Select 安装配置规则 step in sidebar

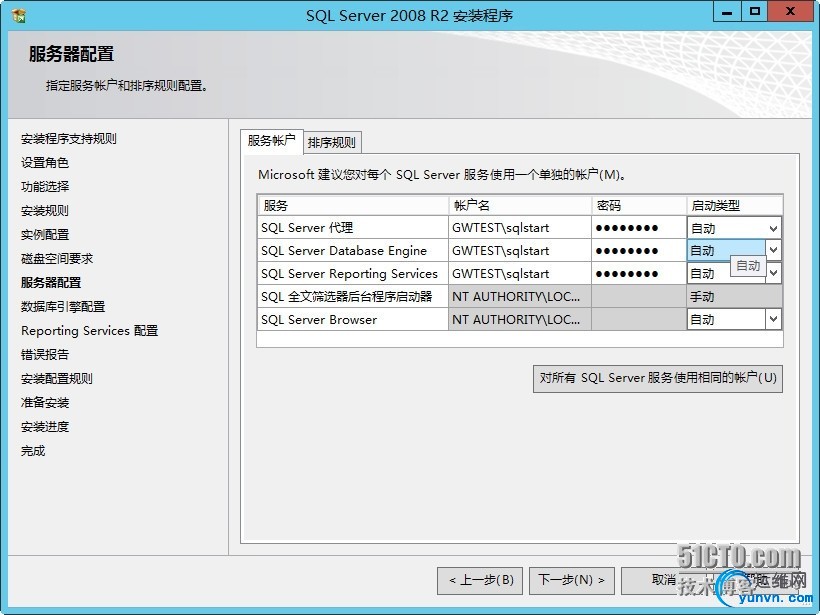pos(57,379)
